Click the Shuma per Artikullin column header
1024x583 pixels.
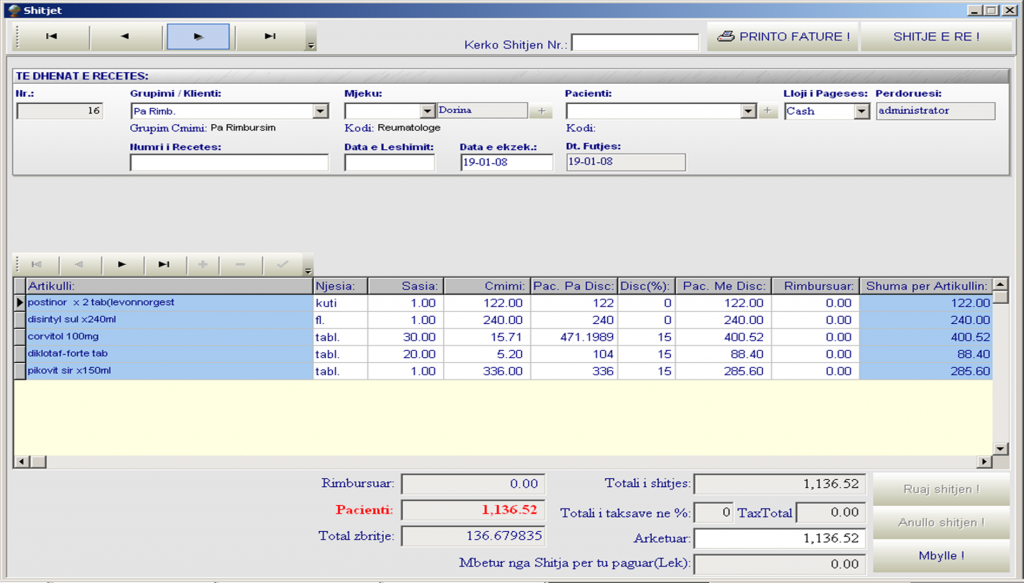tap(925, 286)
